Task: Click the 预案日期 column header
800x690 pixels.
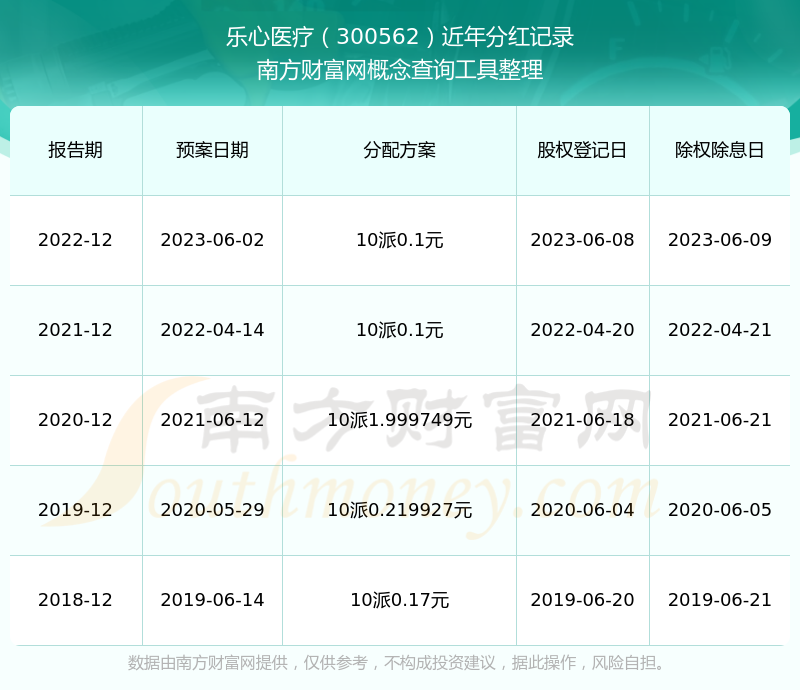Action: [x=212, y=150]
